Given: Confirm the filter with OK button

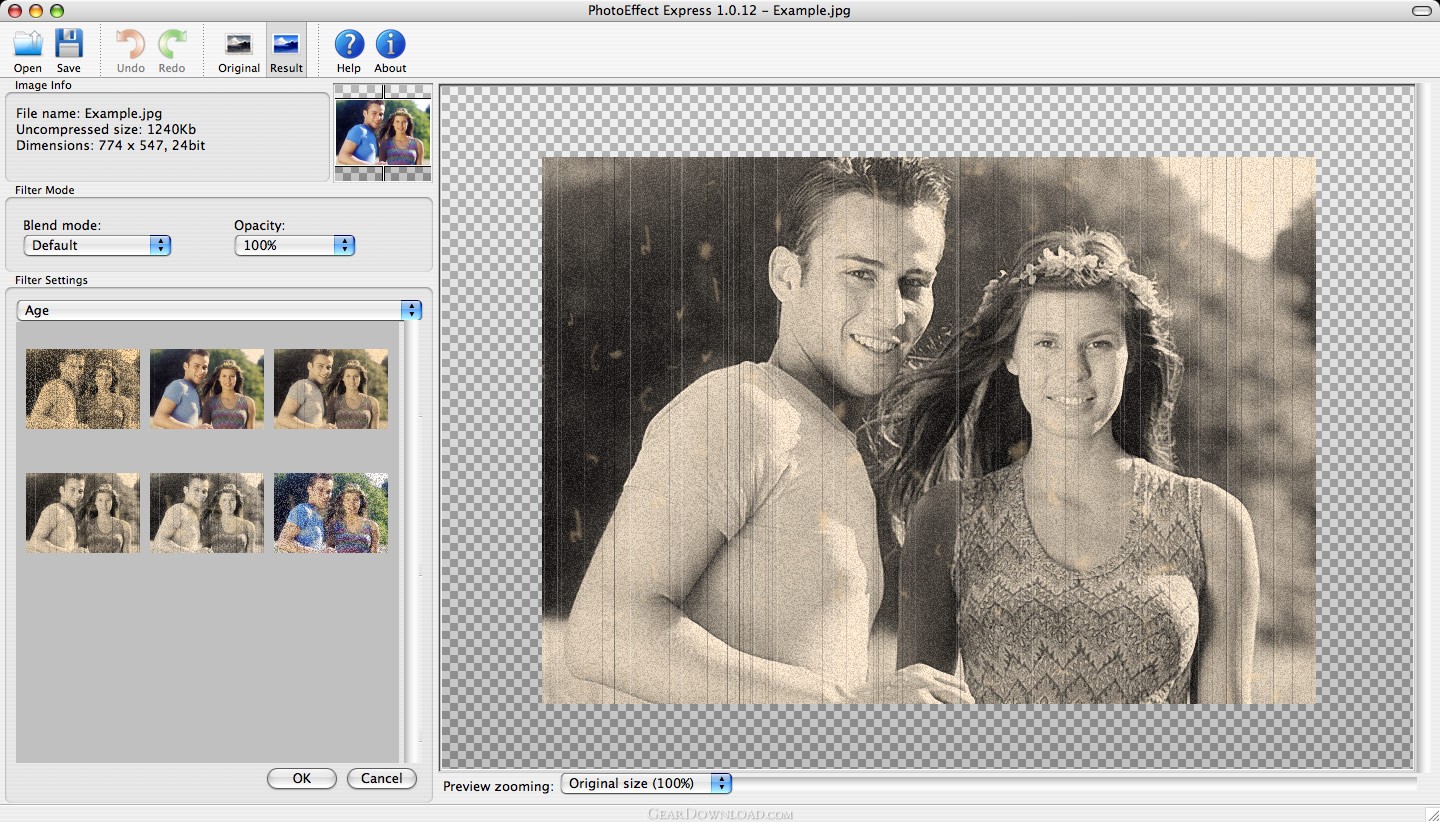Looking at the screenshot, I should coord(302,778).
